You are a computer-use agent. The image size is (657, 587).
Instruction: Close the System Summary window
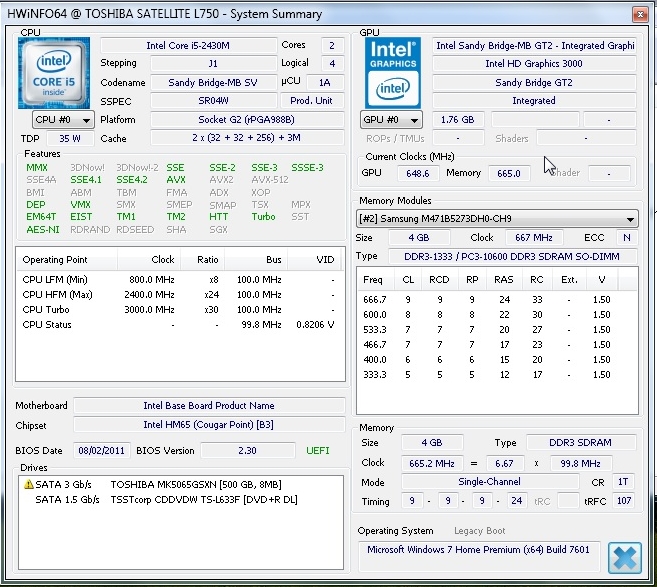pyautogui.click(x=640, y=15)
